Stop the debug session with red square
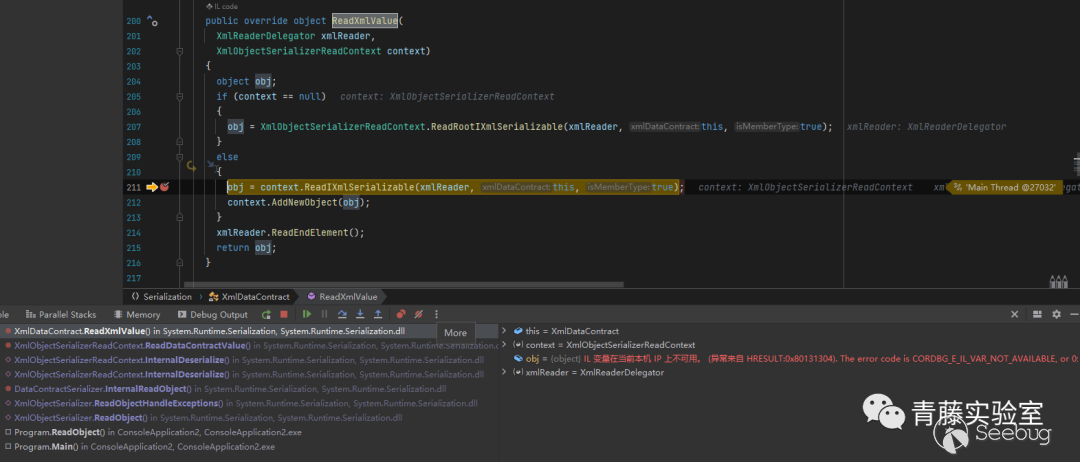The image size is (1080, 462). click(x=284, y=314)
